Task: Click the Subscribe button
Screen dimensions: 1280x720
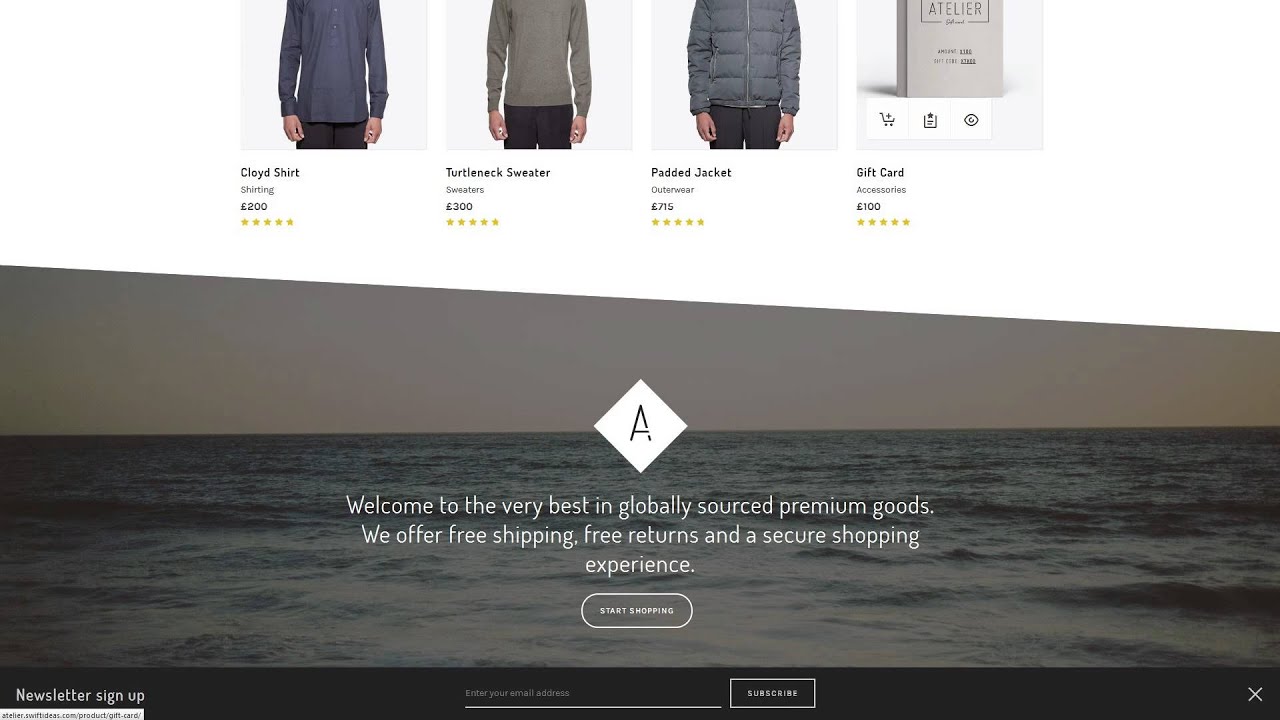Action: 773,693
